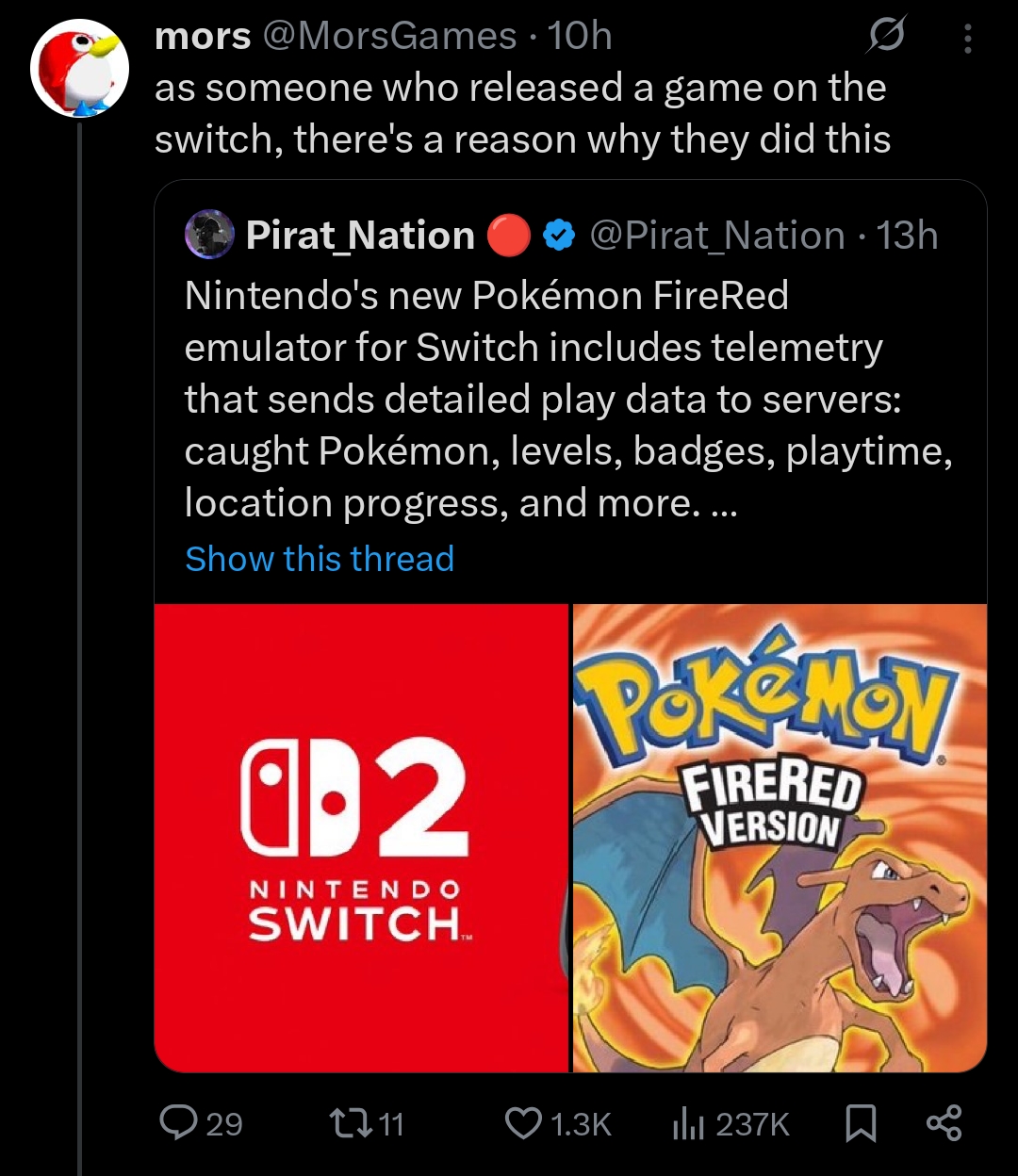Open the Pokémon FireRed cover image
Viewport: 1018px width, 1176px height.
tap(780, 838)
